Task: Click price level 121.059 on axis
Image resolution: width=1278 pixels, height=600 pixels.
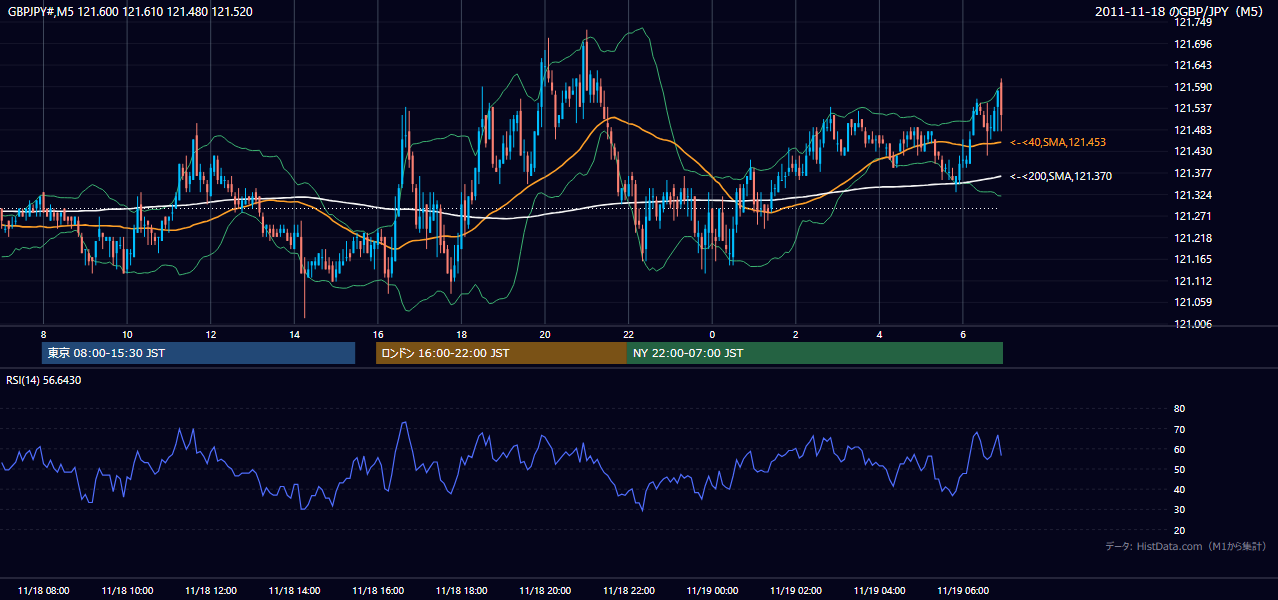Action: click(x=1193, y=302)
